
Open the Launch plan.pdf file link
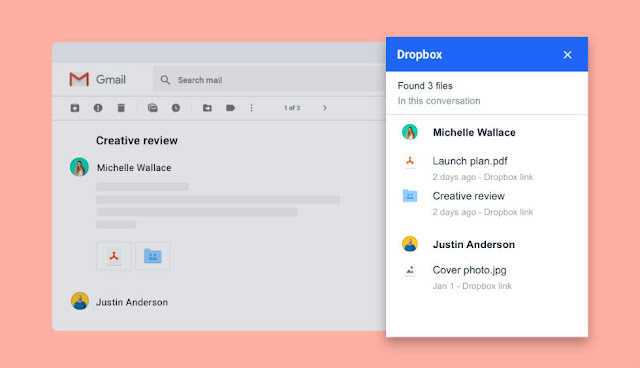pyautogui.click(x=470, y=161)
